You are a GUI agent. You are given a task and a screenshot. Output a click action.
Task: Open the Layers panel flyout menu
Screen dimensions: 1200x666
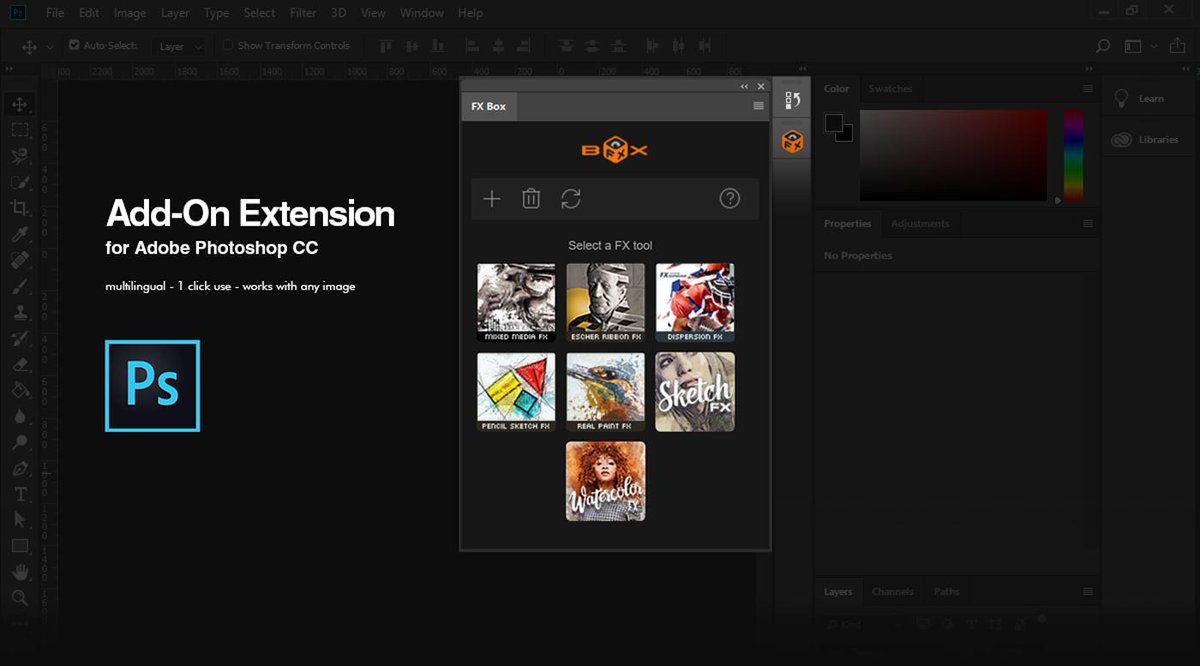tap(1088, 591)
